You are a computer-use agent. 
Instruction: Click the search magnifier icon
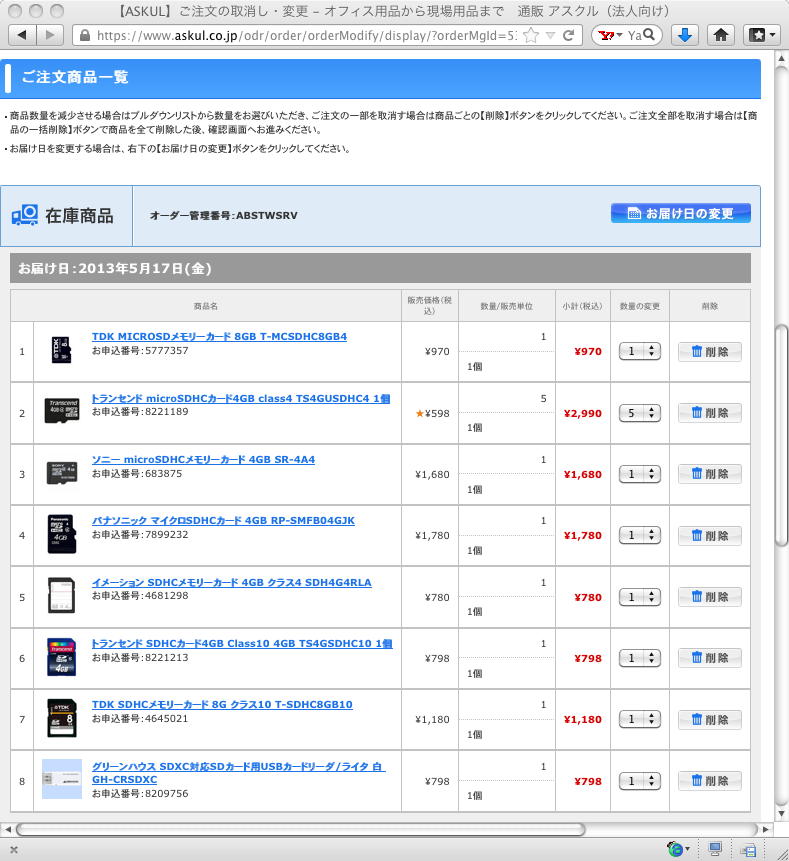tap(649, 35)
